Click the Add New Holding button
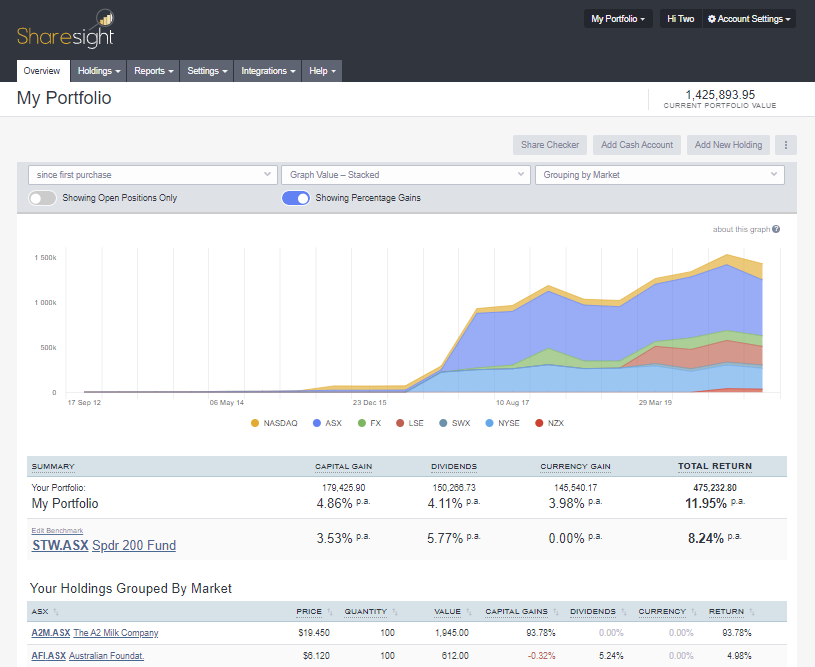This screenshot has width=815, height=667. (x=728, y=145)
